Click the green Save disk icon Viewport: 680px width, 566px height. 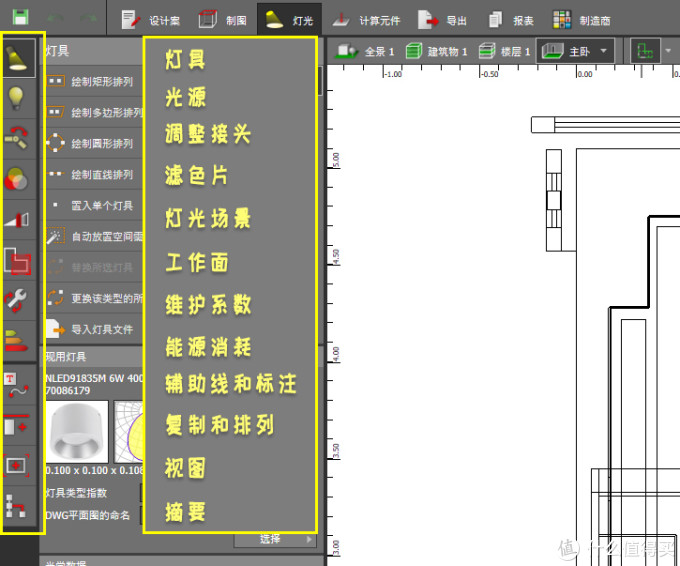click(x=20, y=19)
